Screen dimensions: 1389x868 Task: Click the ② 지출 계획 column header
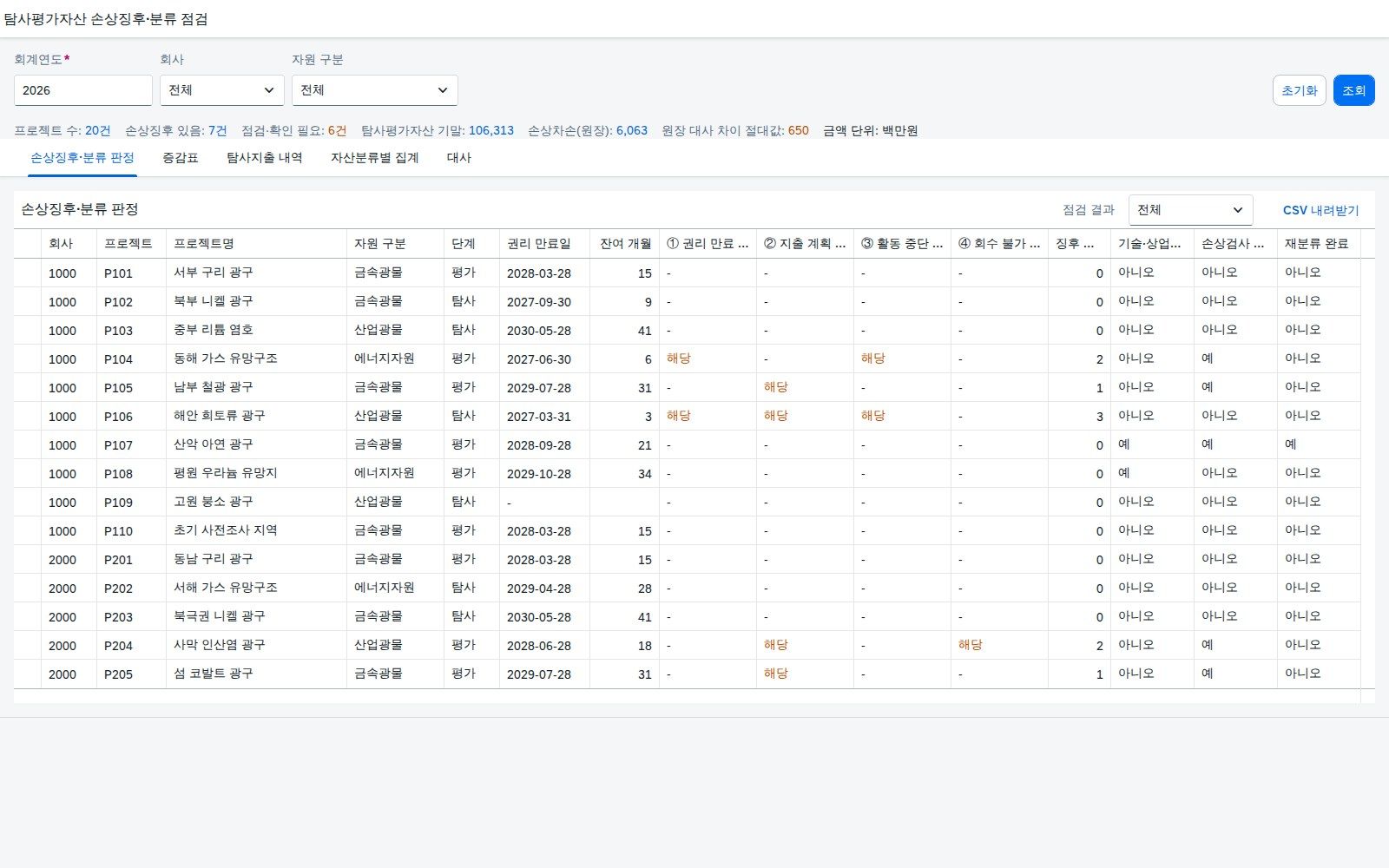click(805, 244)
